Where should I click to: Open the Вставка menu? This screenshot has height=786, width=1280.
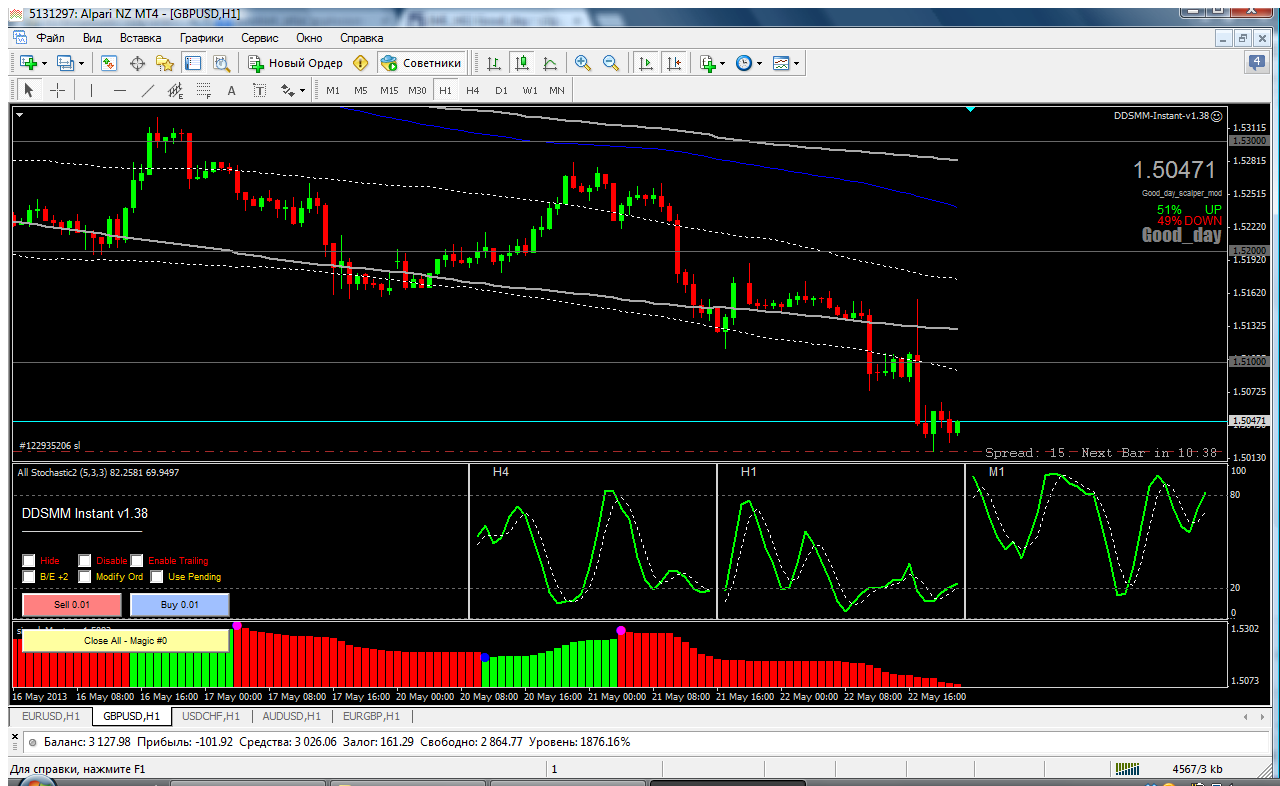click(140, 37)
